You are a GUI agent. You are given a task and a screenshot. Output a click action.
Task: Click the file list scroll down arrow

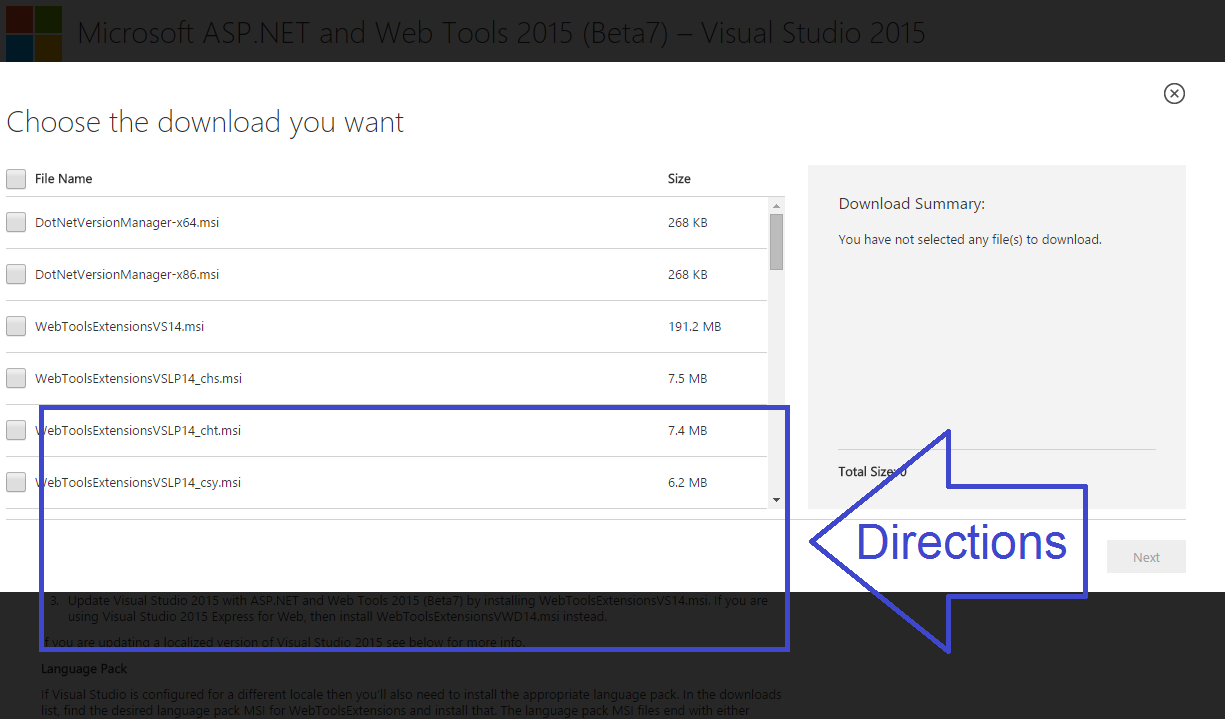coord(776,499)
